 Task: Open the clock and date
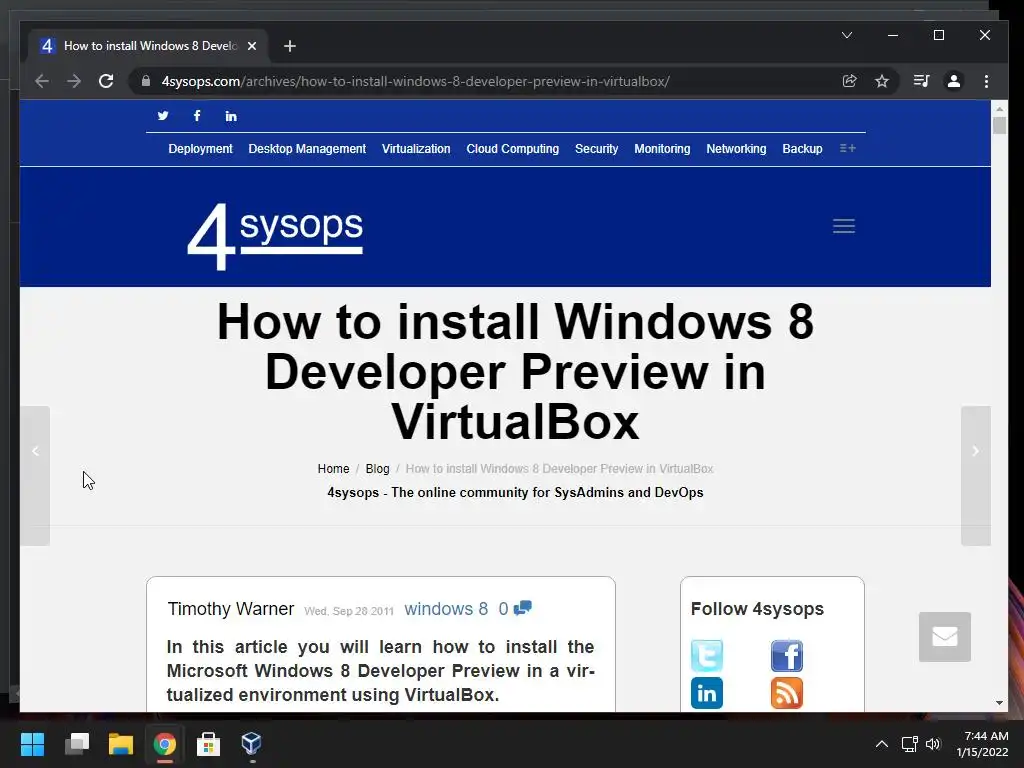click(x=983, y=744)
